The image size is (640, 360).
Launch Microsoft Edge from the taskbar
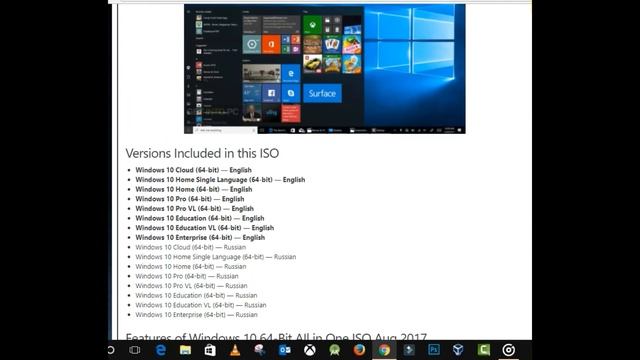(x=160, y=350)
